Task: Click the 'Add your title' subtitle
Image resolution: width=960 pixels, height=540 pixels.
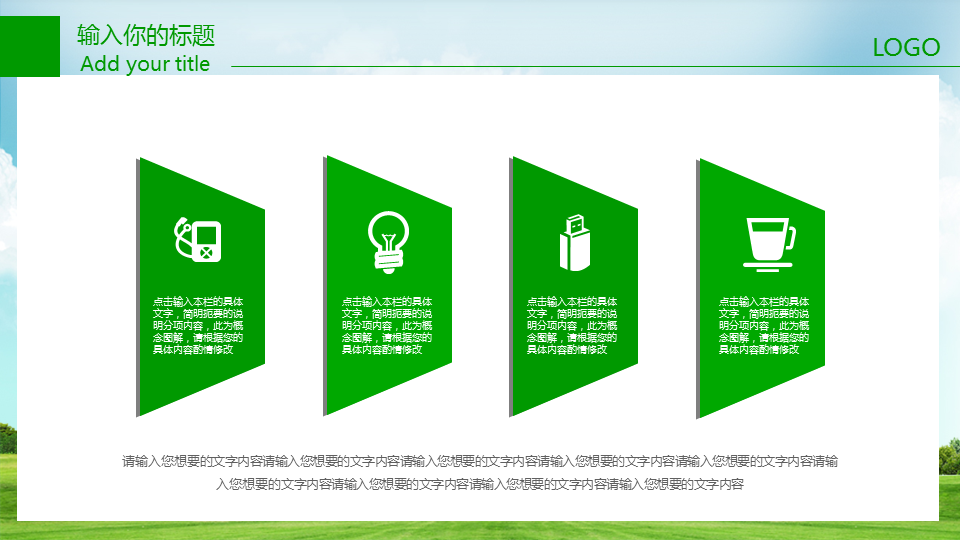Action: tap(145, 64)
